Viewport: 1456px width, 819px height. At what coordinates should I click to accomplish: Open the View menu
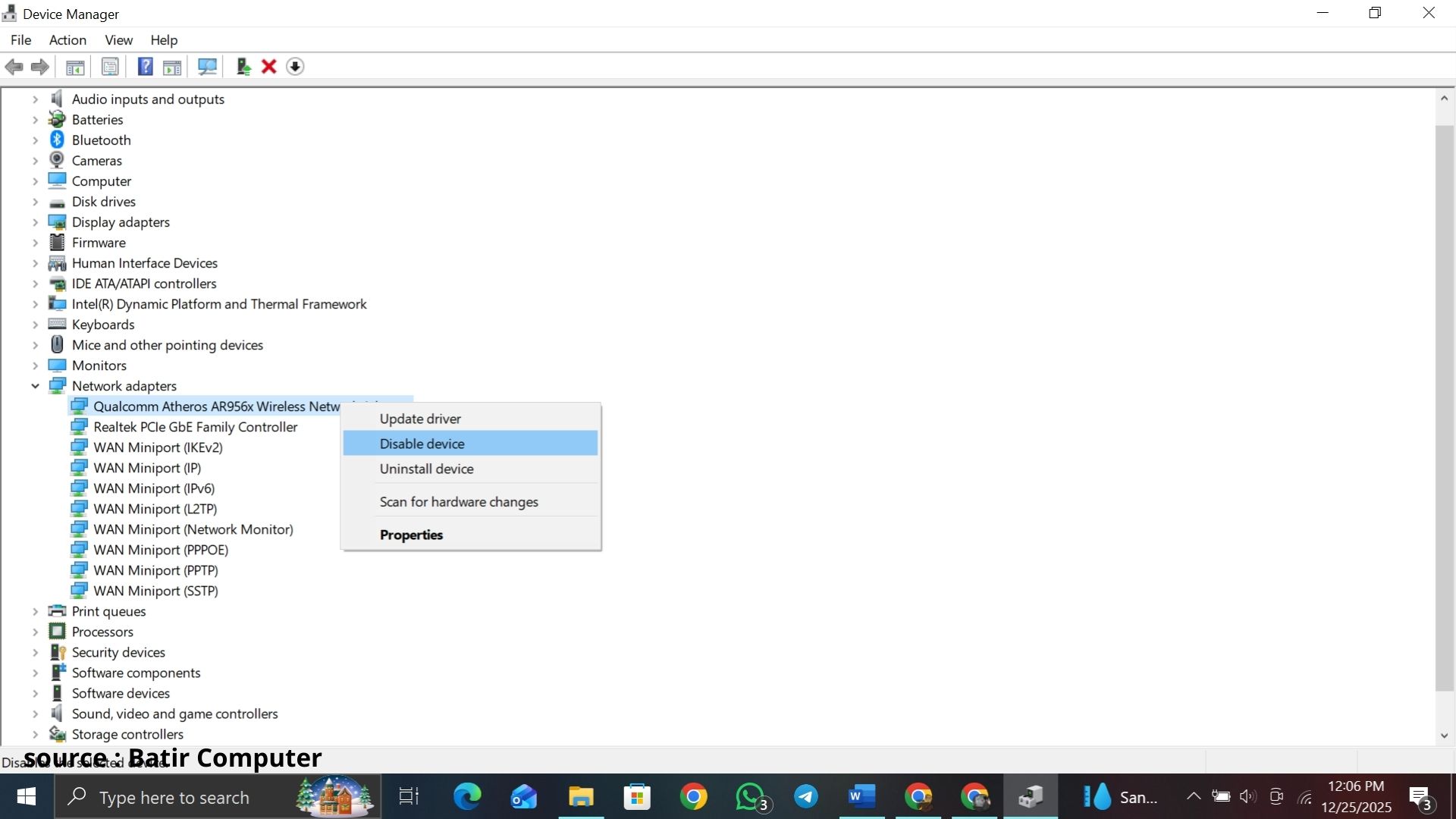click(x=118, y=40)
